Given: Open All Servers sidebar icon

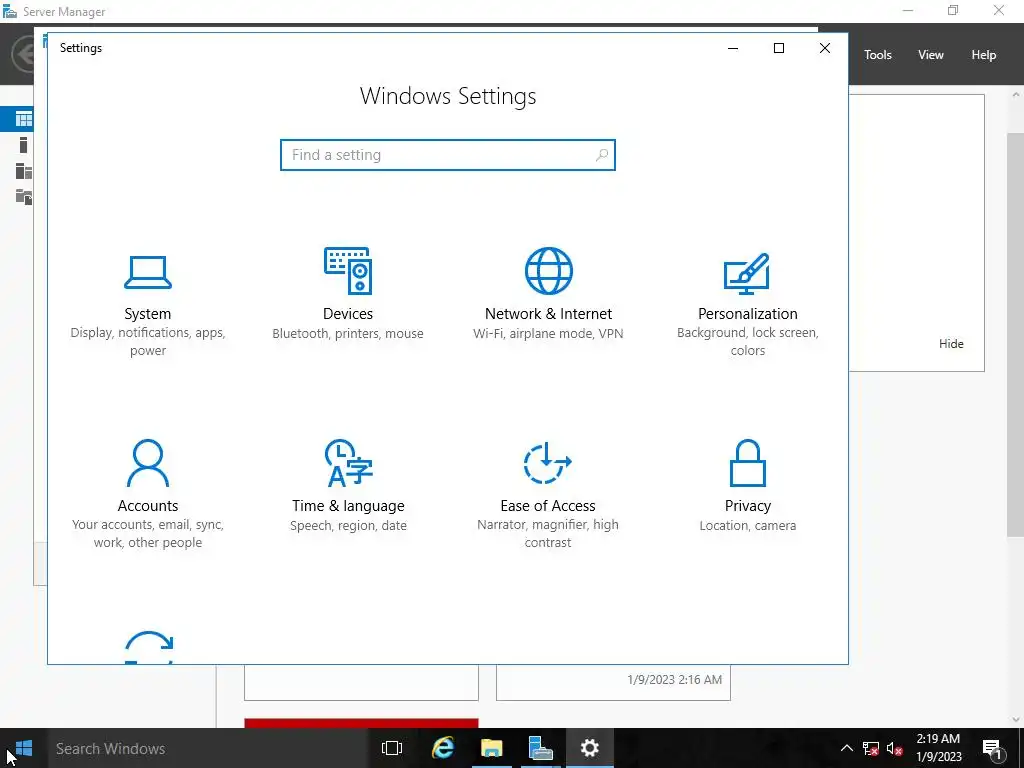Looking at the screenshot, I should [x=24, y=171].
